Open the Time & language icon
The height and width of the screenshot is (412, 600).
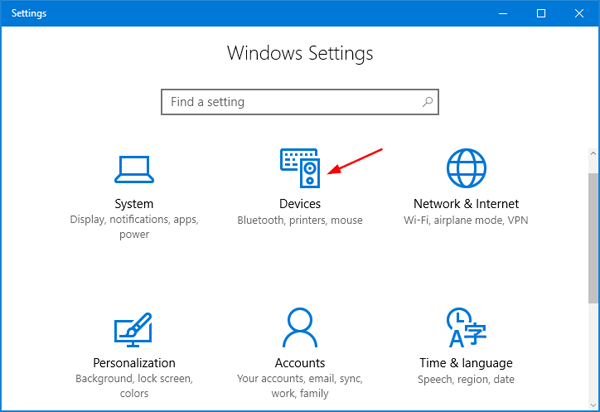pyautogui.click(x=466, y=327)
